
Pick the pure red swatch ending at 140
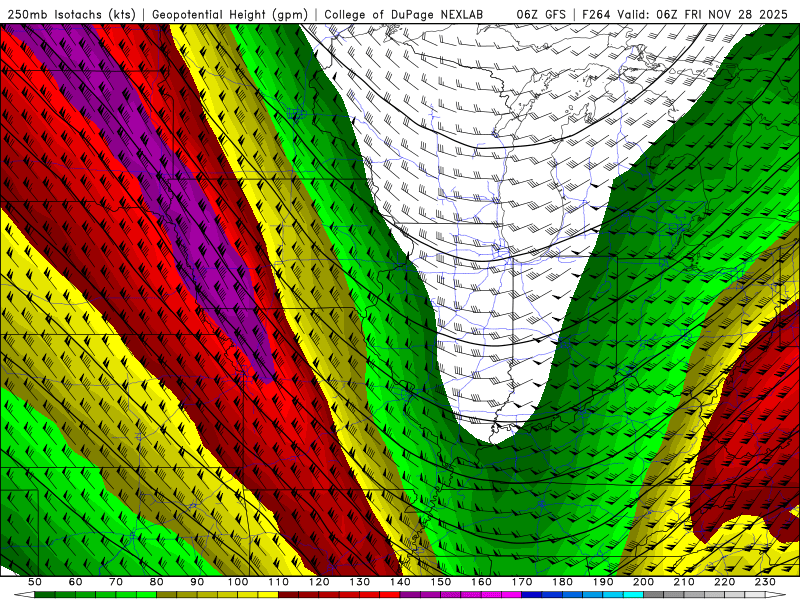click(x=390, y=595)
